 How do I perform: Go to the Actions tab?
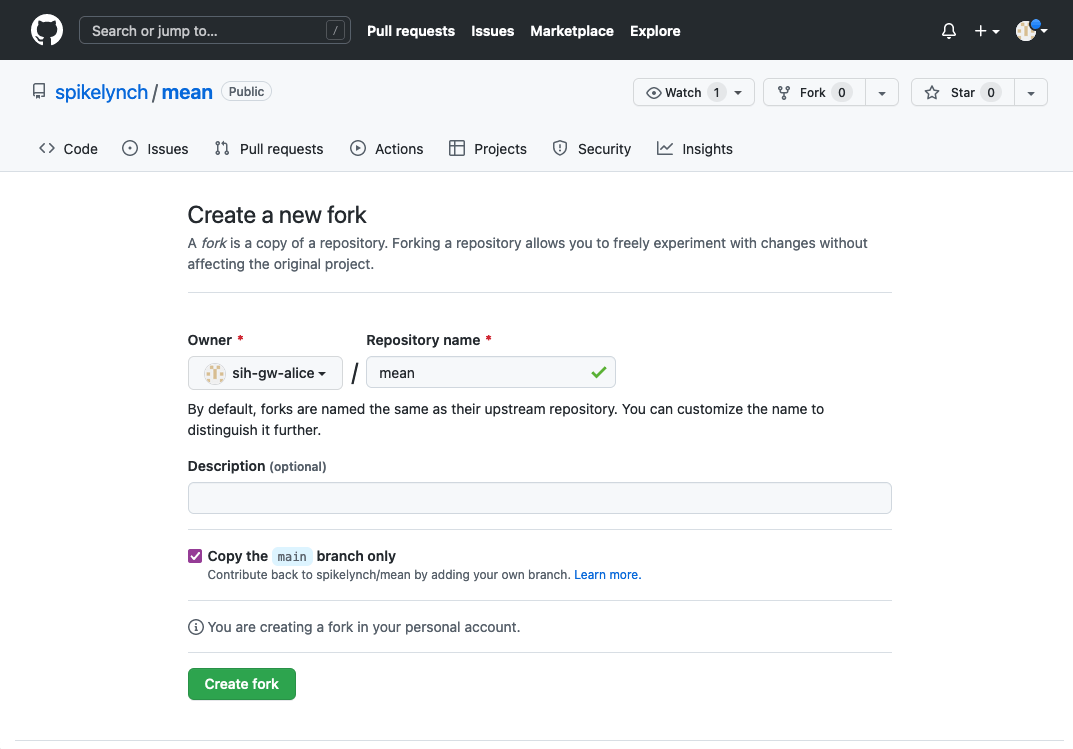click(387, 148)
